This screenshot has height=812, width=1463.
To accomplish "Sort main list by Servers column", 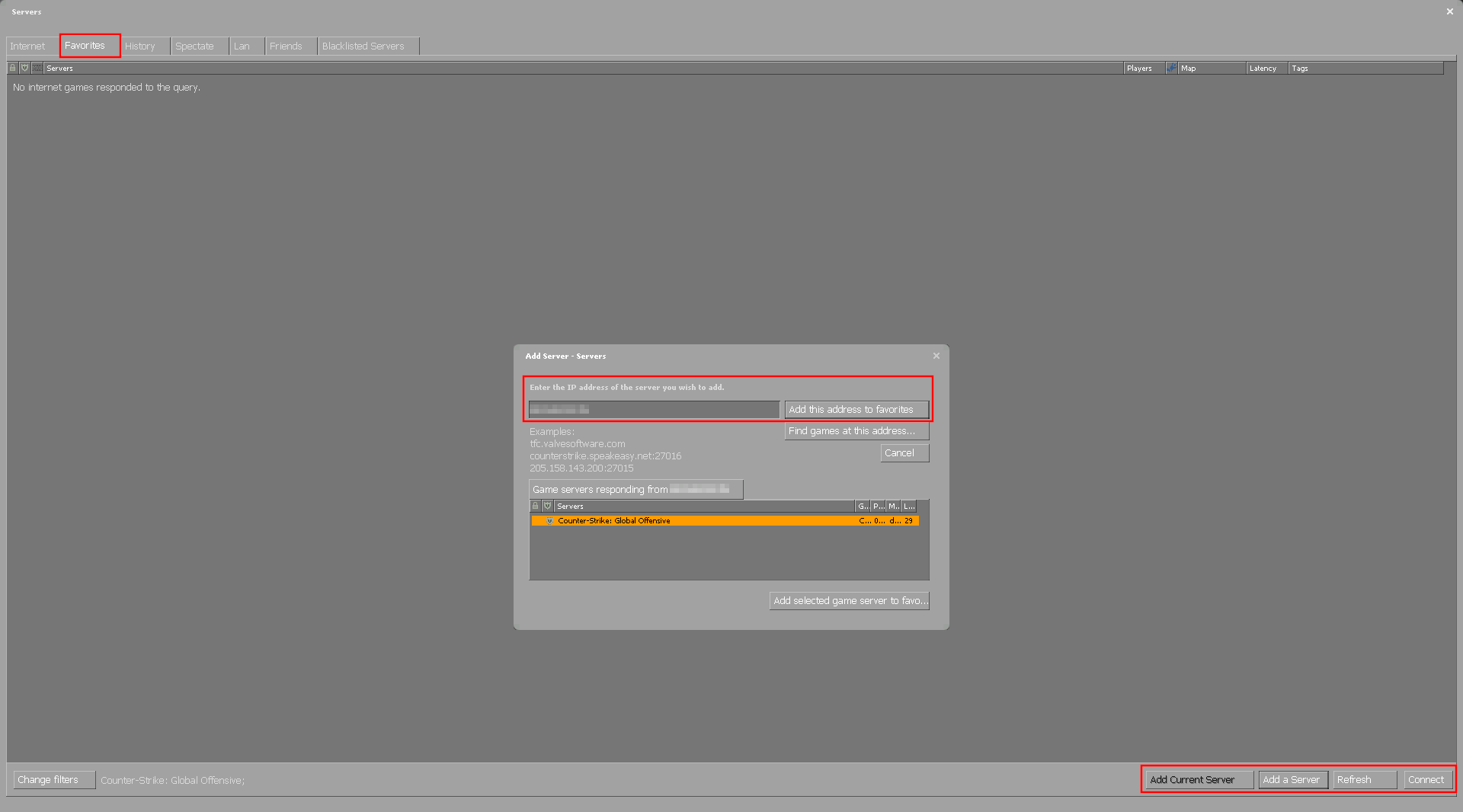I will [584, 68].
